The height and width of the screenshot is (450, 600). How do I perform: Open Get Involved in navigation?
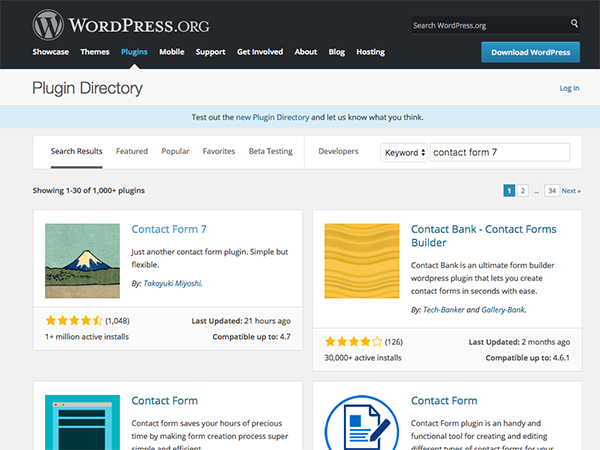click(x=260, y=52)
